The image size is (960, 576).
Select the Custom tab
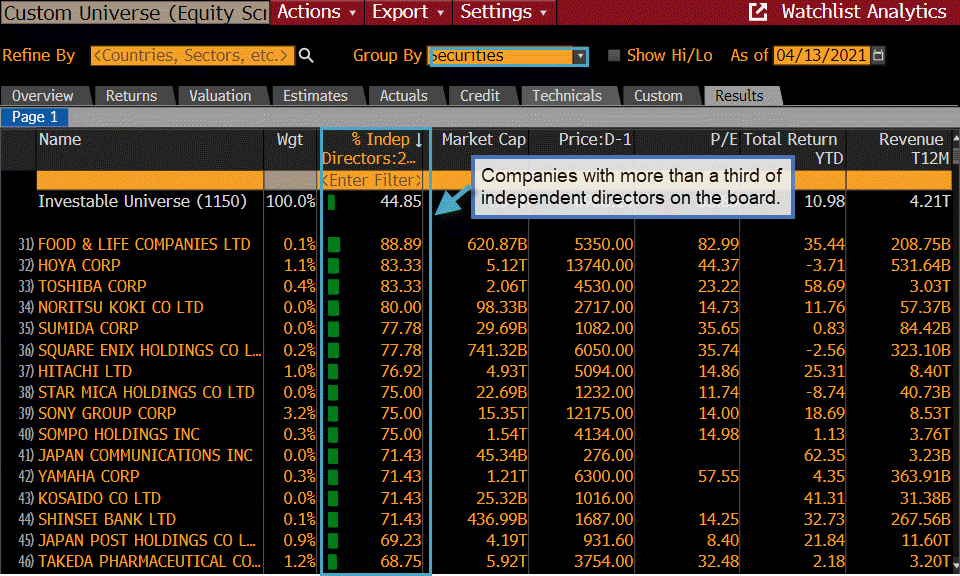pos(658,95)
